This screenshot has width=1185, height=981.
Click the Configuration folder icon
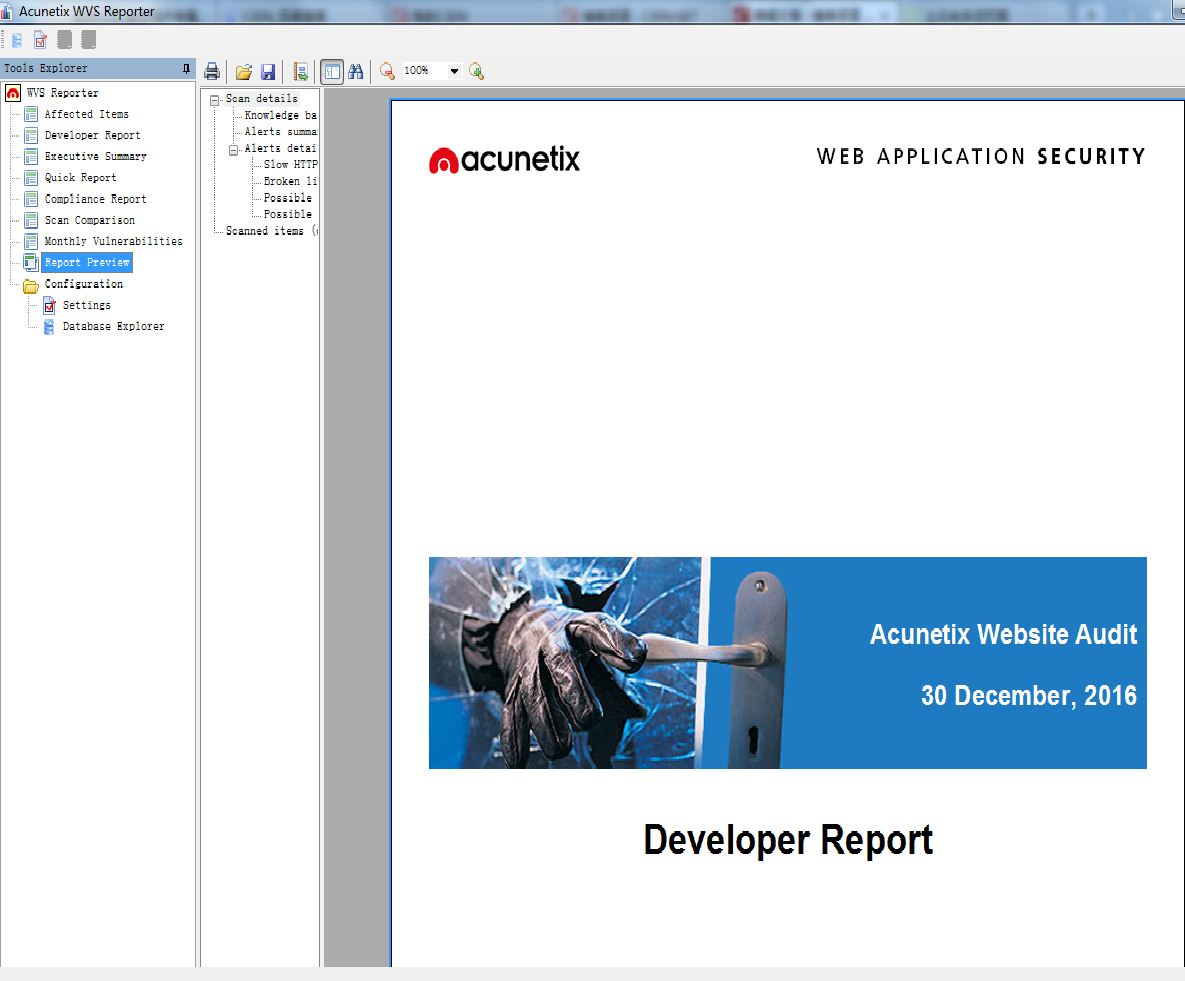(31, 286)
